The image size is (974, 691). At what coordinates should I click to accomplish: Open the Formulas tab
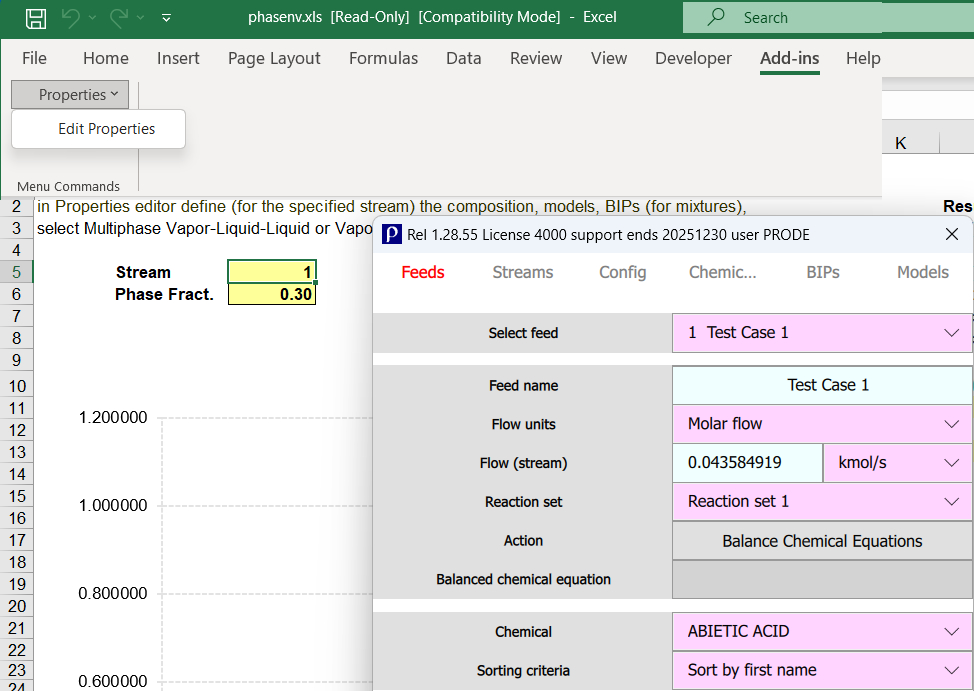click(383, 58)
